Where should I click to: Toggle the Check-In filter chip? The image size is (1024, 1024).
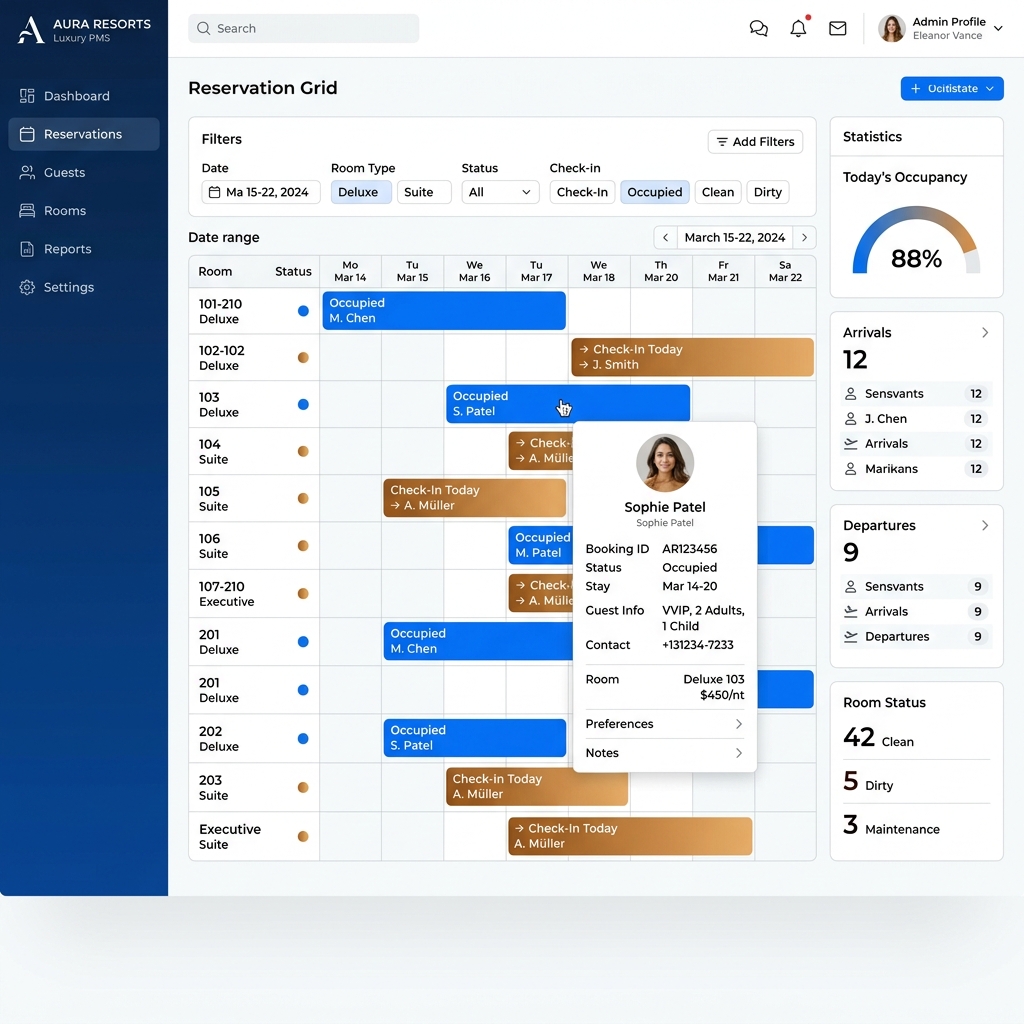pos(582,192)
